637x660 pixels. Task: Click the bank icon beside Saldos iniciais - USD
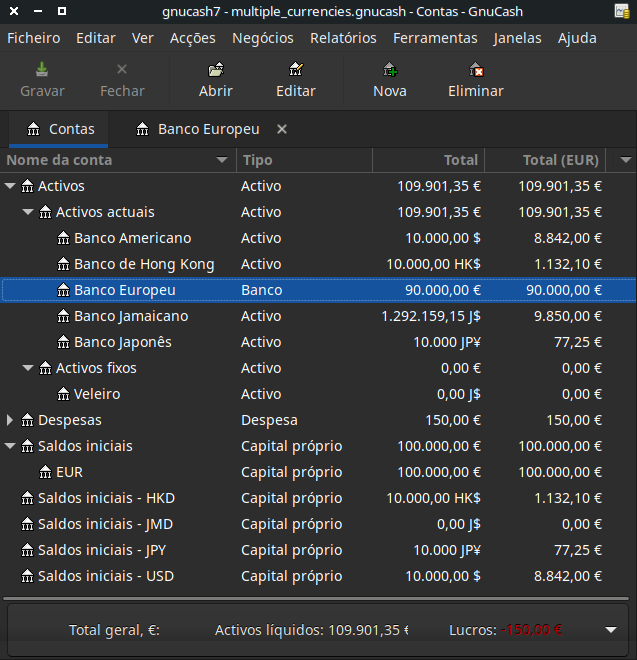pyautogui.click(x=27, y=576)
